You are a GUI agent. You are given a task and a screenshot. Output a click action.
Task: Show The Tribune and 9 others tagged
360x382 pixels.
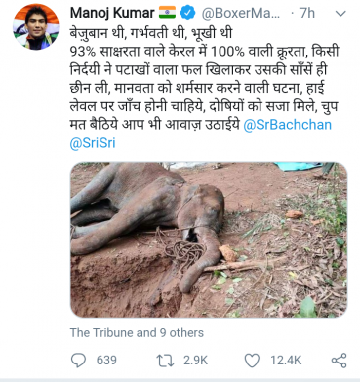pos(137,333)
